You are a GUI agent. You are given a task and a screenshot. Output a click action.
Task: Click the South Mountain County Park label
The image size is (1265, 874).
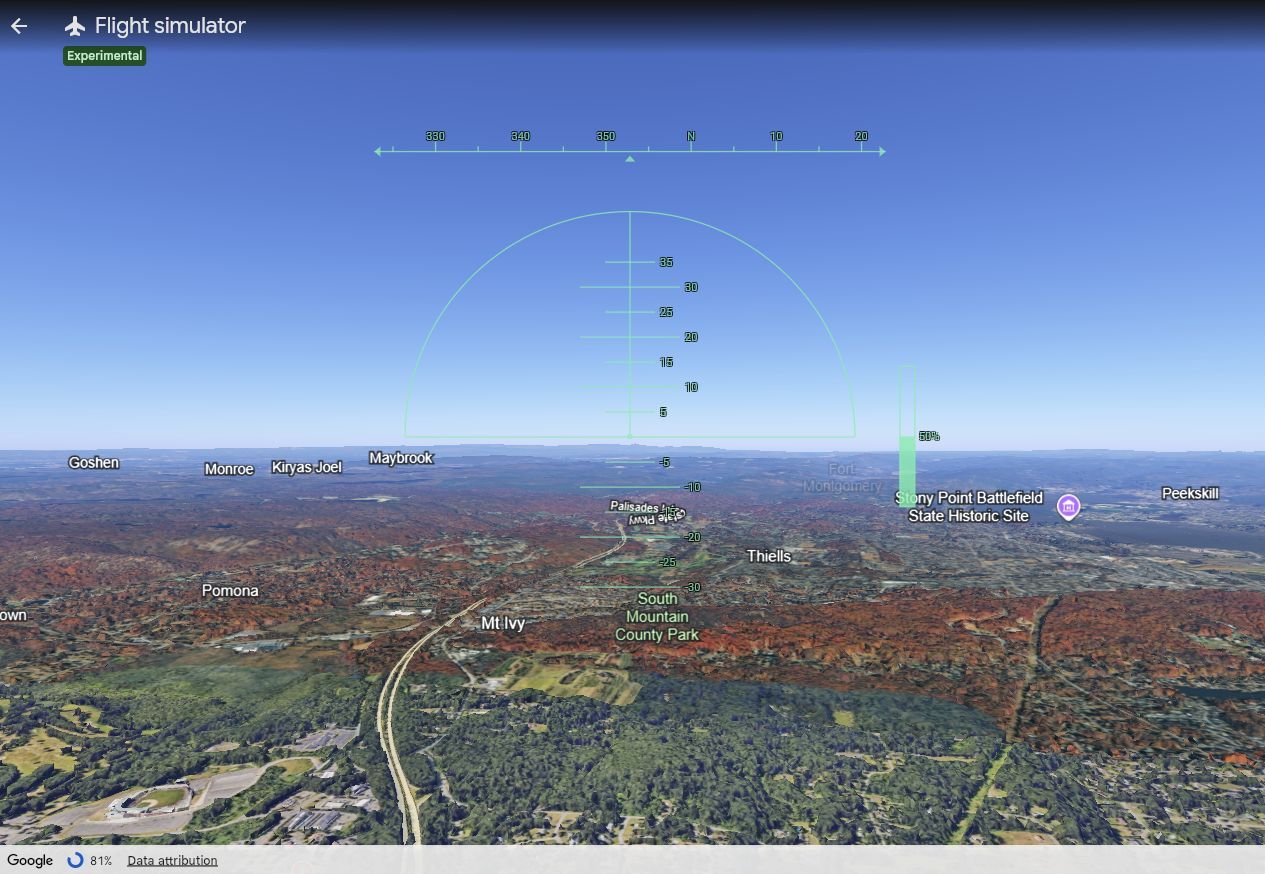[657, 617]
